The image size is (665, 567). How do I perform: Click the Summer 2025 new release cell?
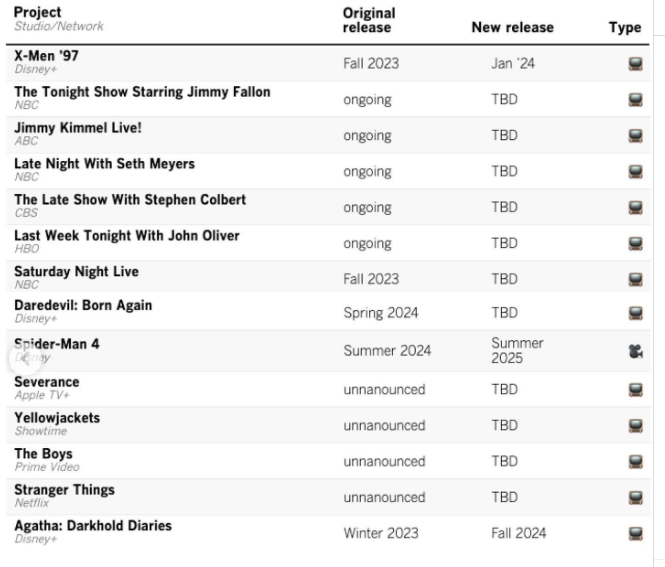click(517, 350)
